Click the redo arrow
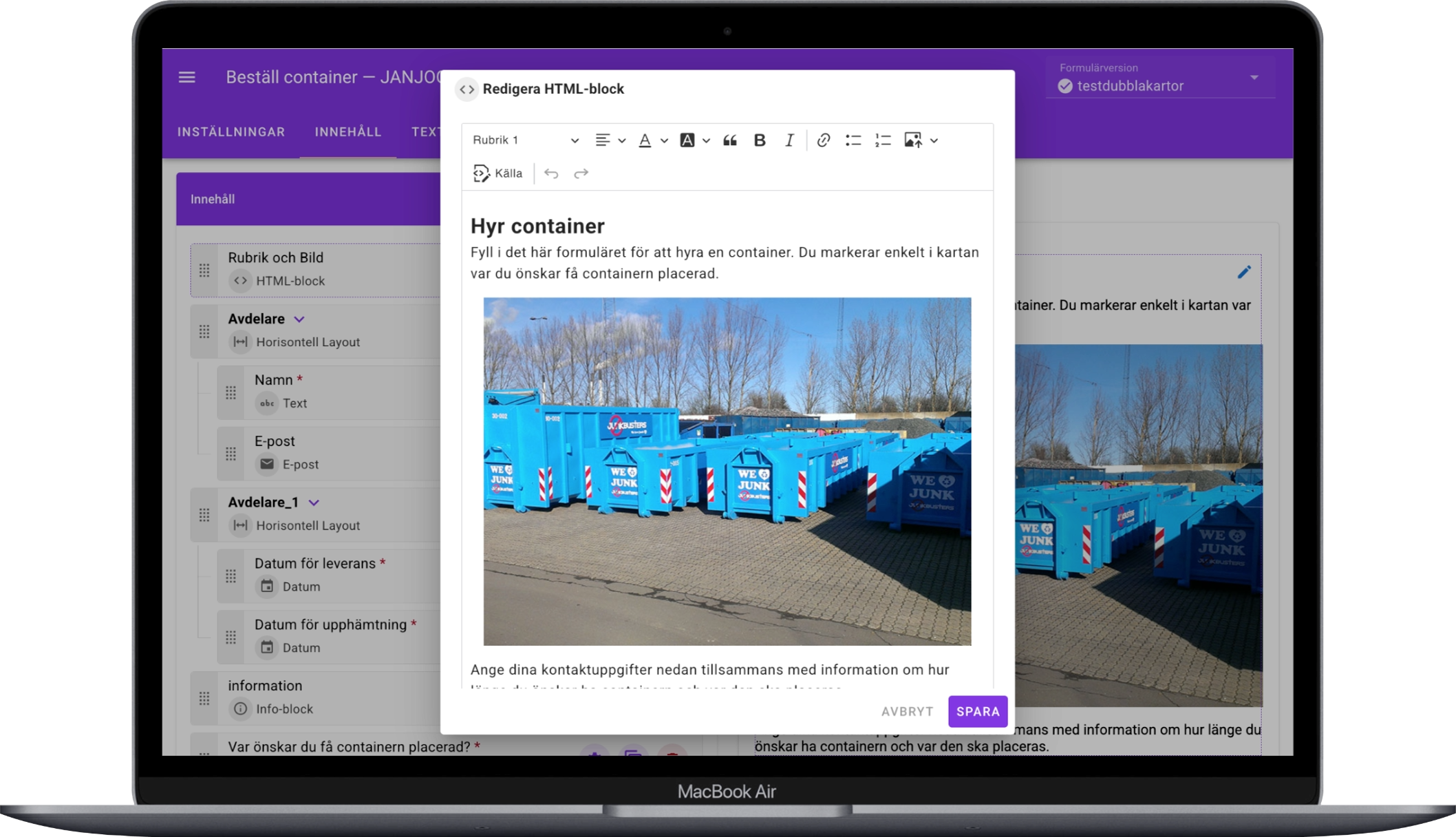 click(581, 173)
